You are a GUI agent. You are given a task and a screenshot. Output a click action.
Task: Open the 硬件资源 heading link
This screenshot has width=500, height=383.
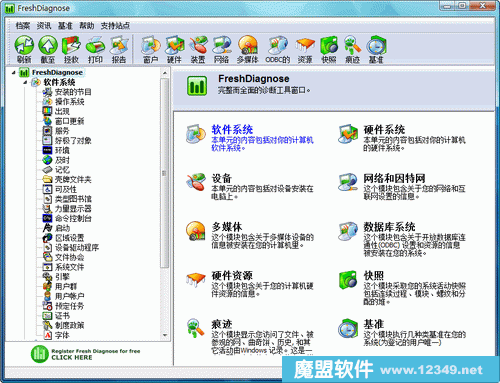tap(232, 275)
